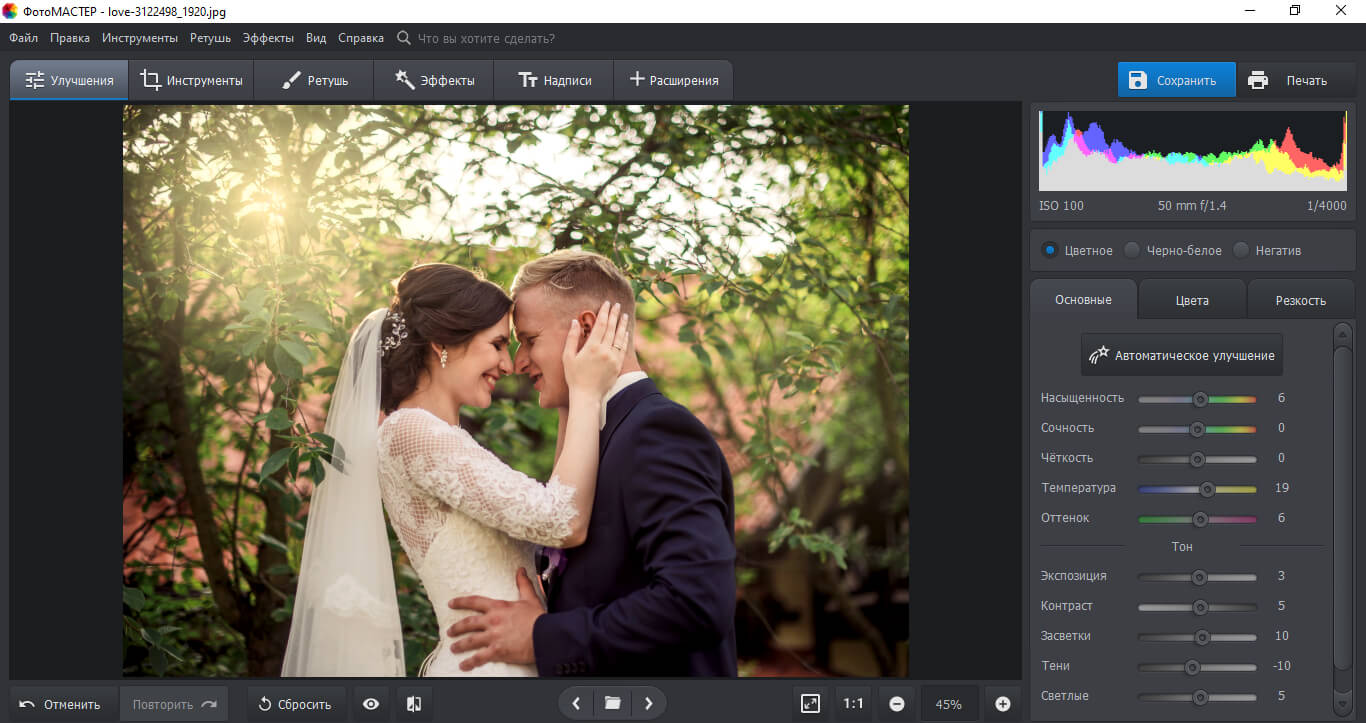Go to next photo arrow
This screenshot has width=1366, height=723.
(649, 704)
